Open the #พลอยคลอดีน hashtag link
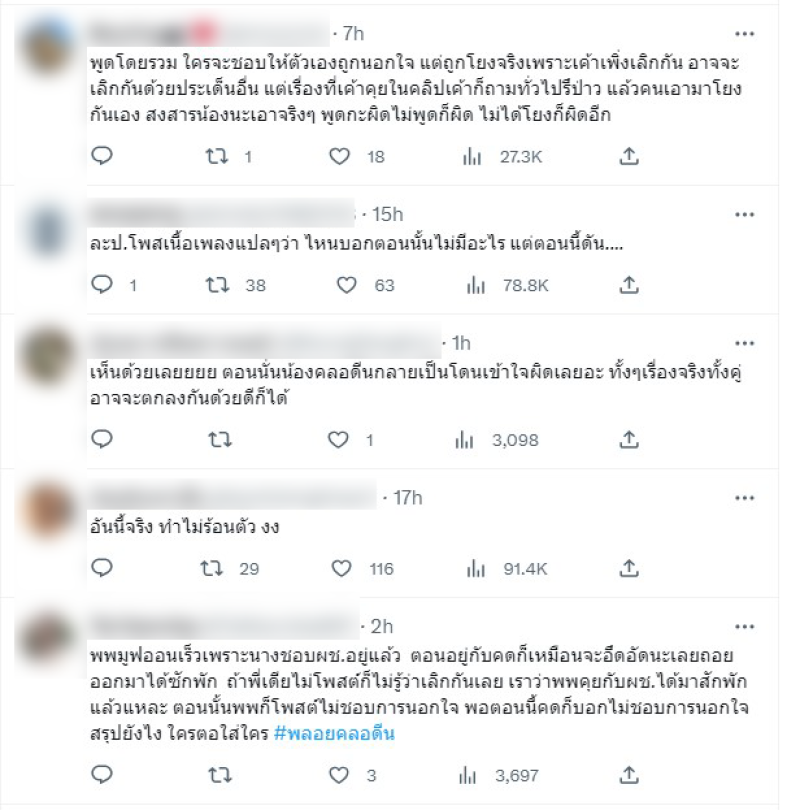The image size is (800, 810). pyautogui.click(x=334, y=733)
